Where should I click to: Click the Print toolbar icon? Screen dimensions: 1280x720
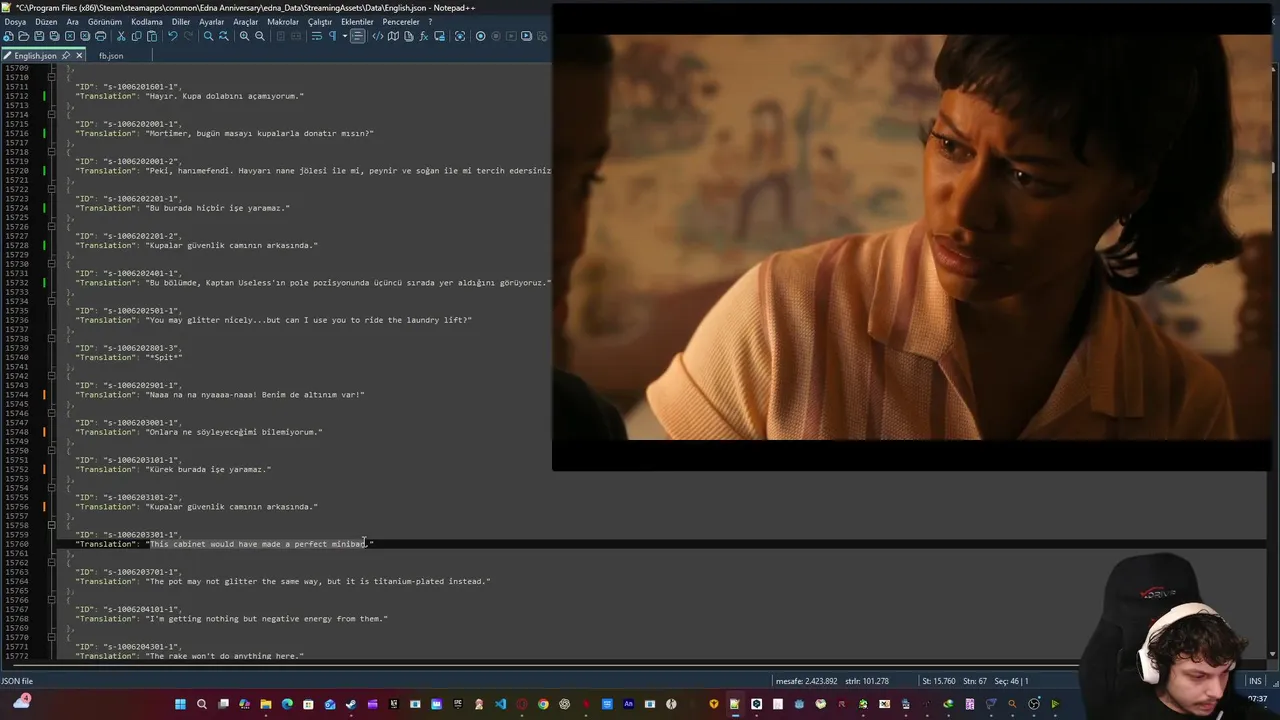pyautogui.click(x=100, y=36)
